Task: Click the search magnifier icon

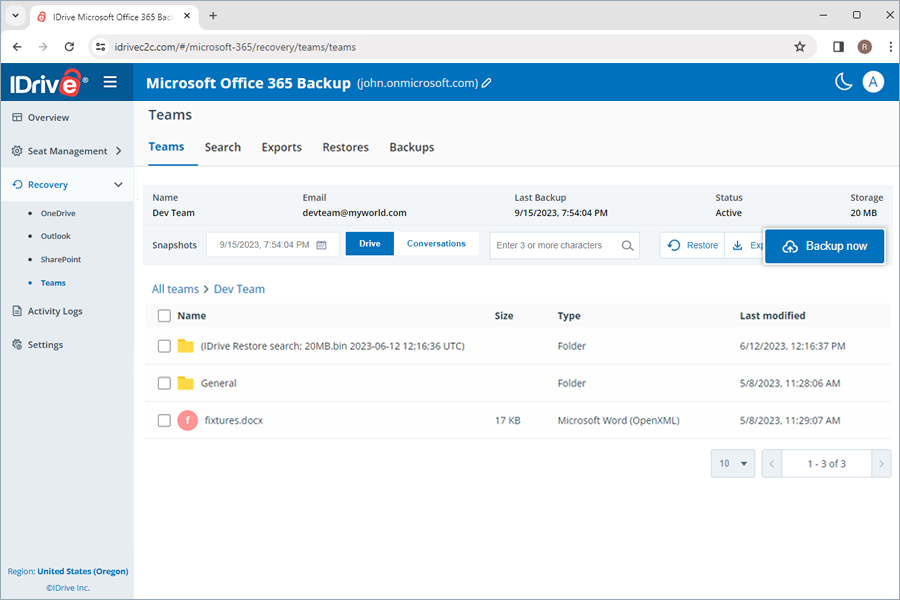Action: point(629,244)
